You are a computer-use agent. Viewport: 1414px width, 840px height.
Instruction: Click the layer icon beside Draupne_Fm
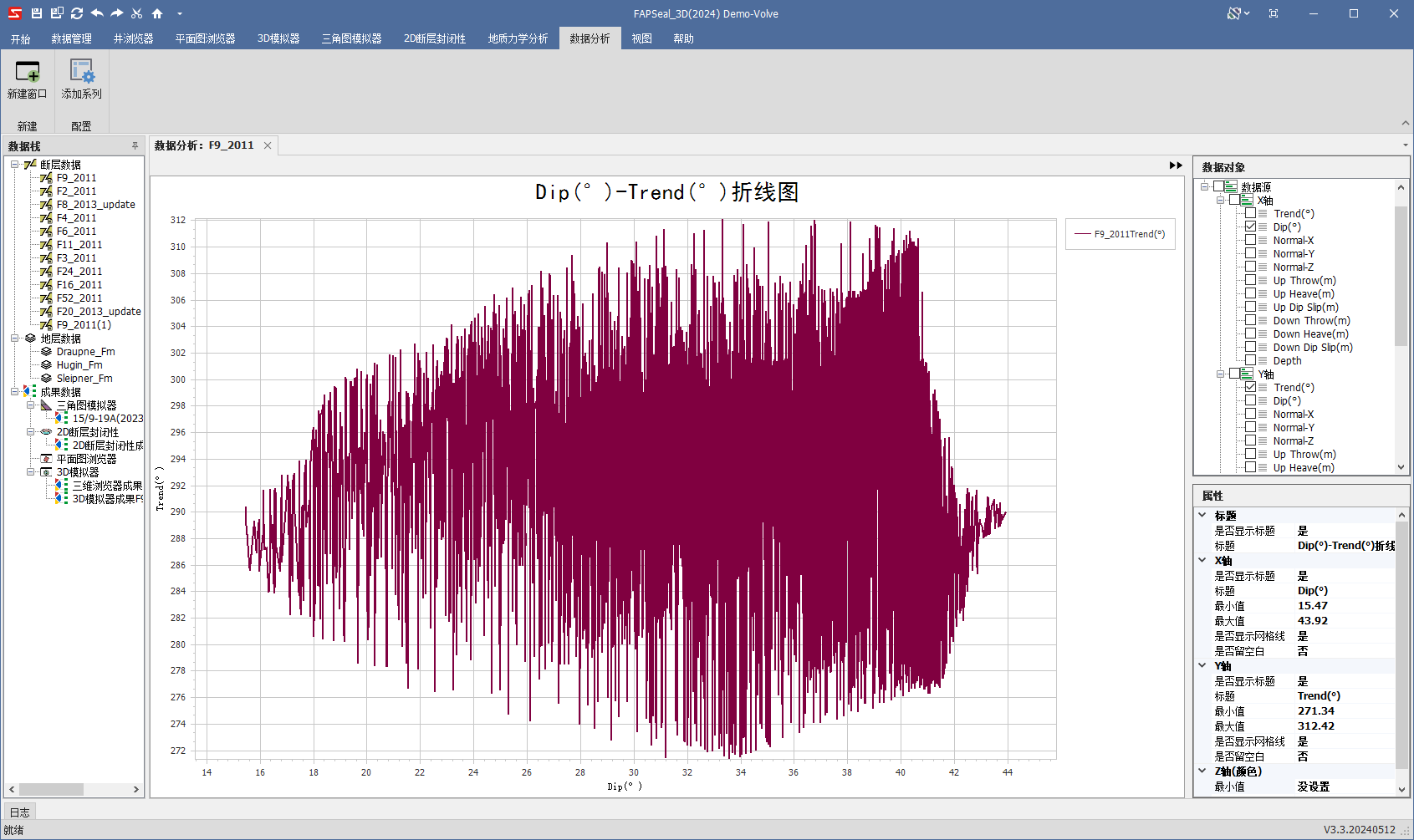coord(46,352)
